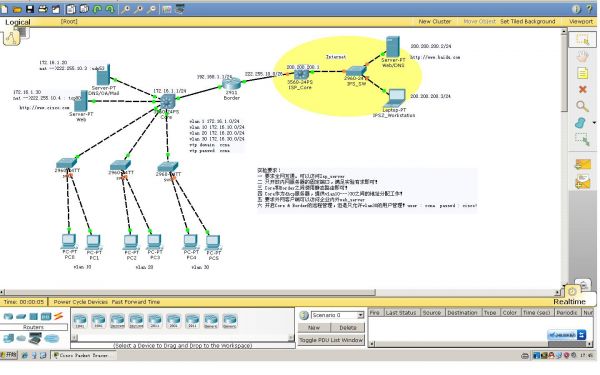
Task: Undo the last action with the green arrow
Action: [x=97, y=9]
